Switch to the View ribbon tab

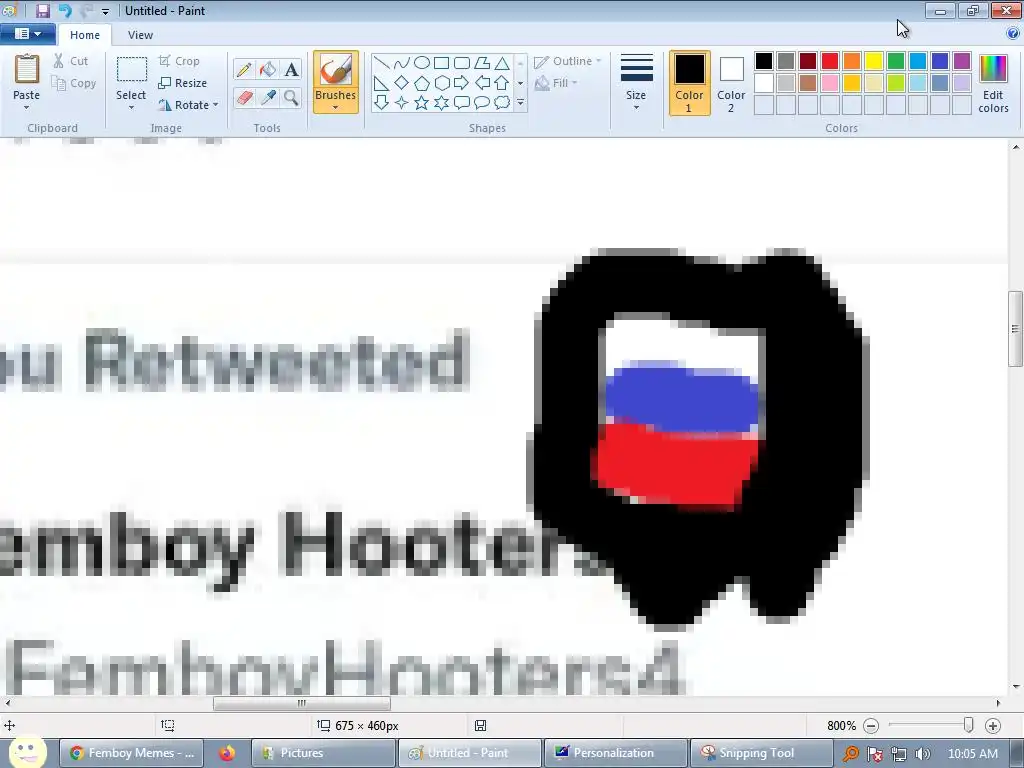pos(140,35)
